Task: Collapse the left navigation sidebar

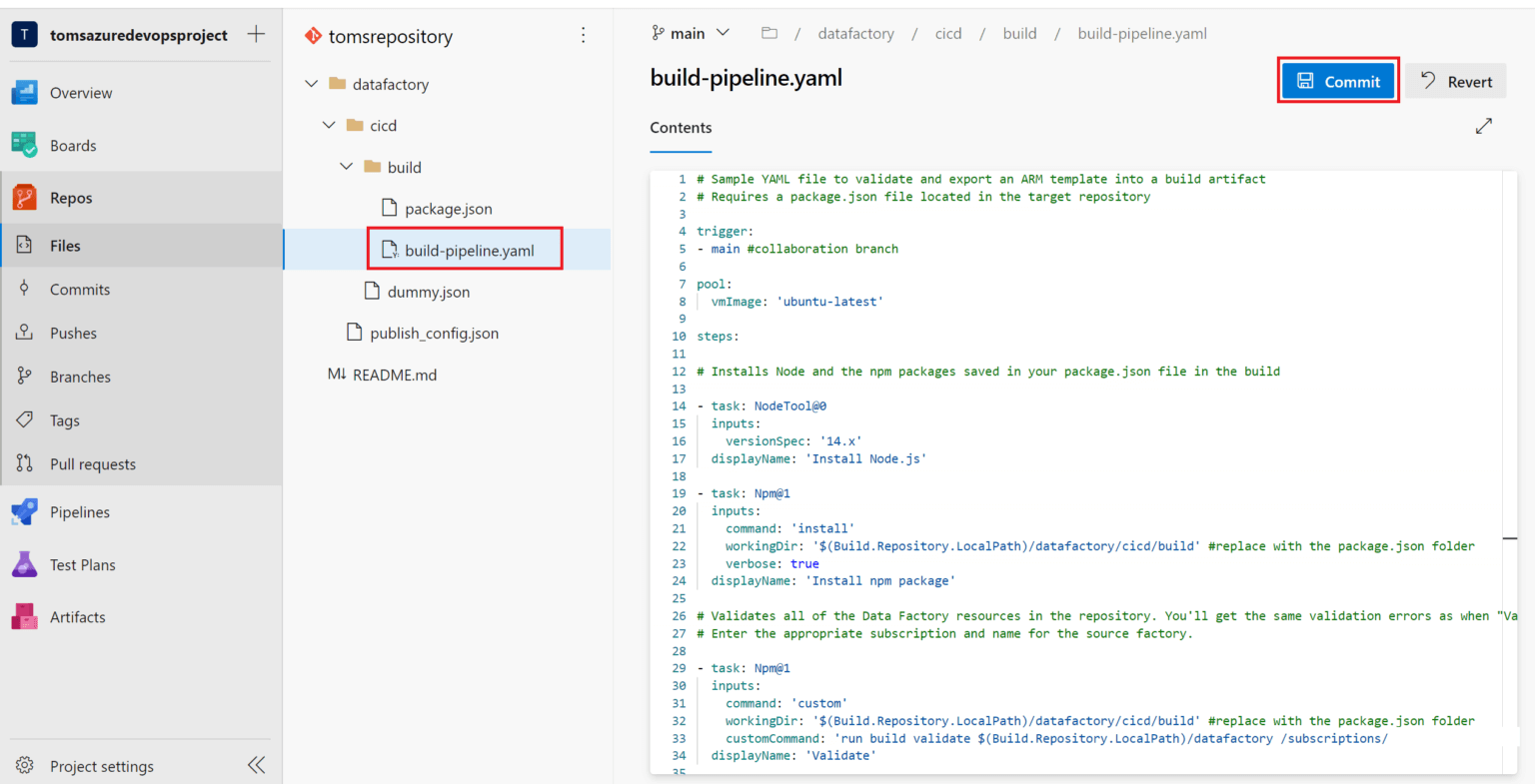Action: pyautogui.click(x=256, y=765)
